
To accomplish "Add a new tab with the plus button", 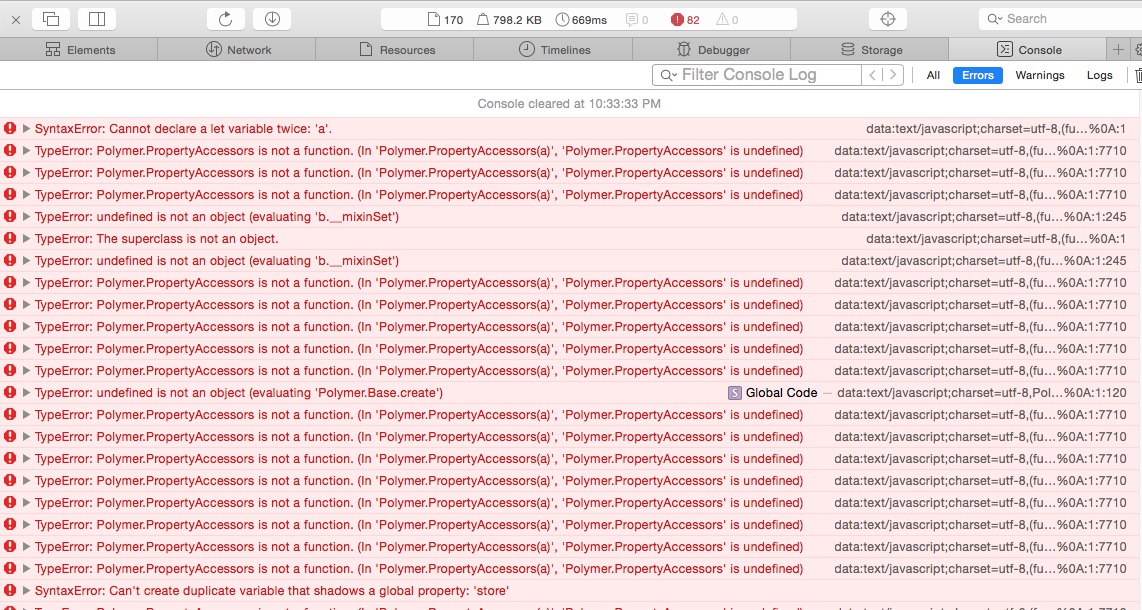I will pos(1117,49).
